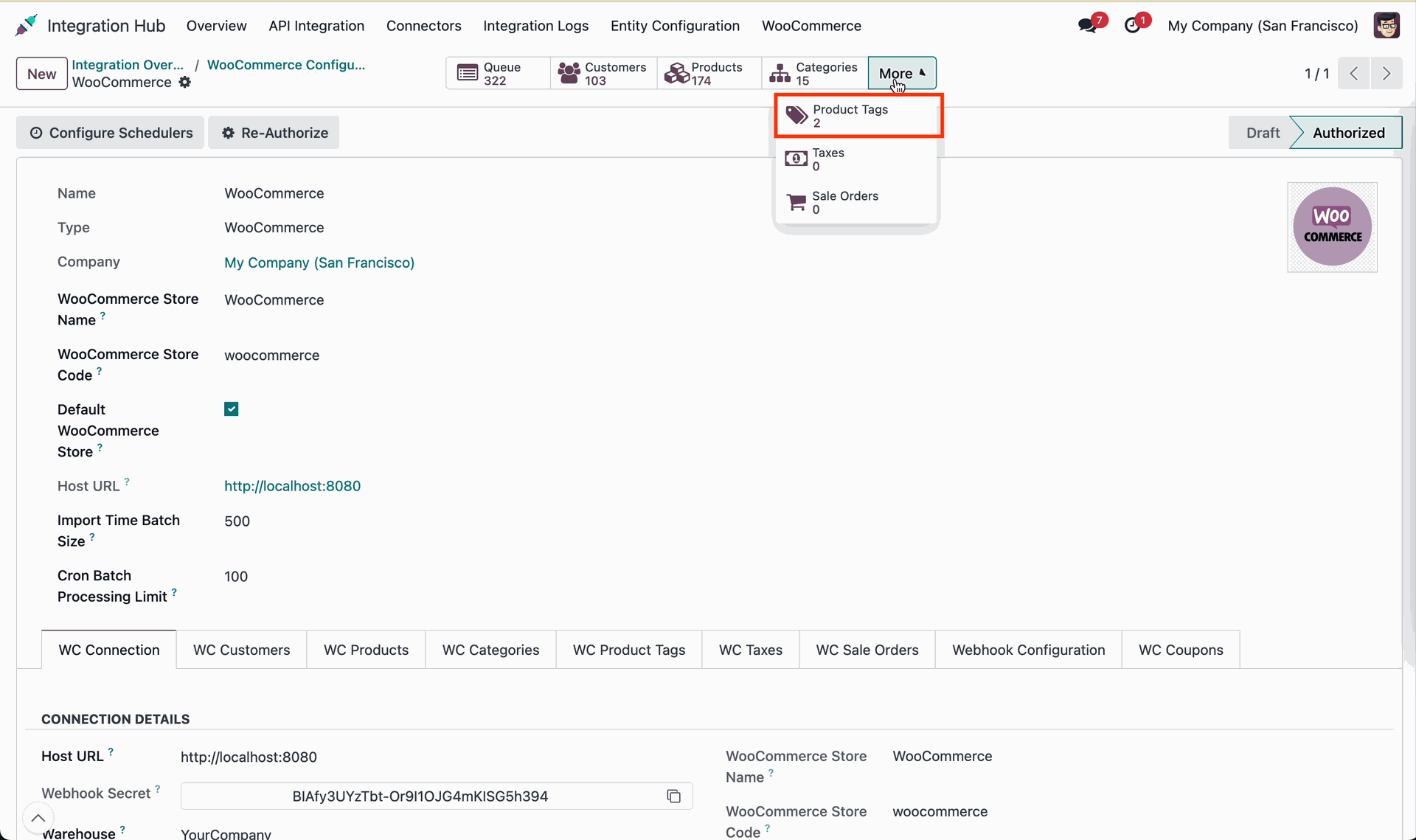Open the API Integration menu

(316, 26)
